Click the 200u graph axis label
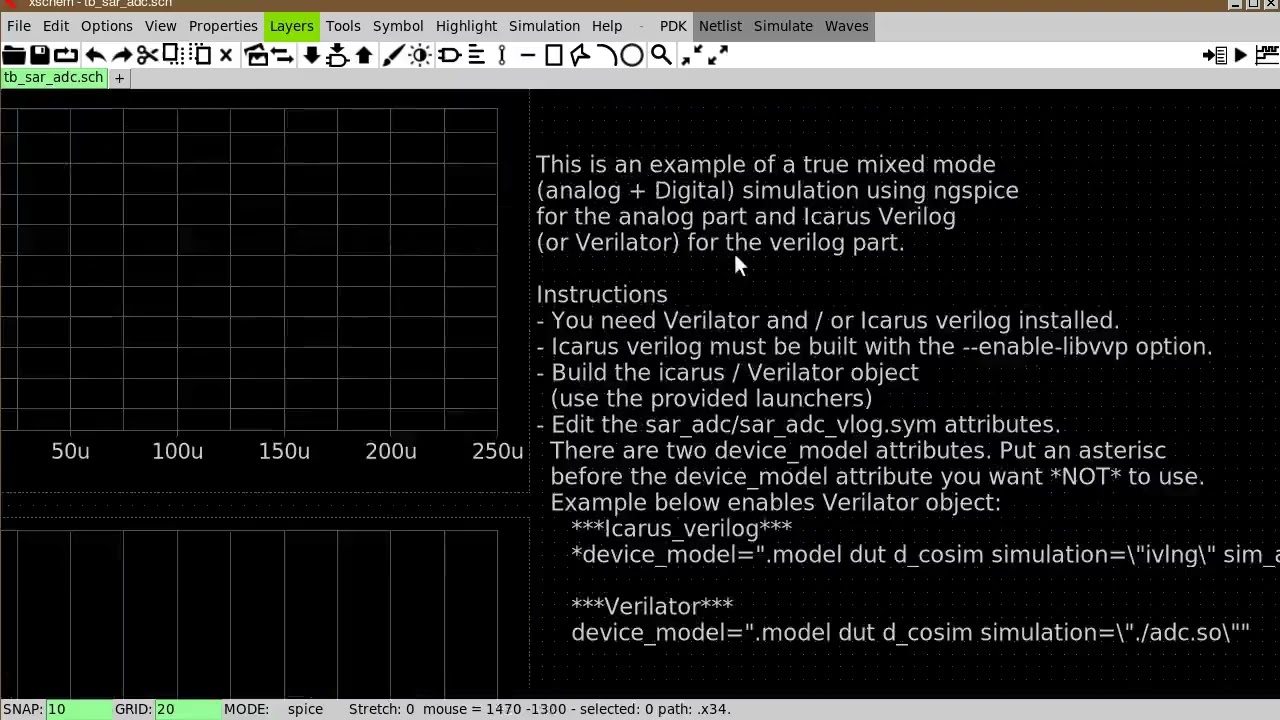The image size is (1280, 720). (391, 452)
